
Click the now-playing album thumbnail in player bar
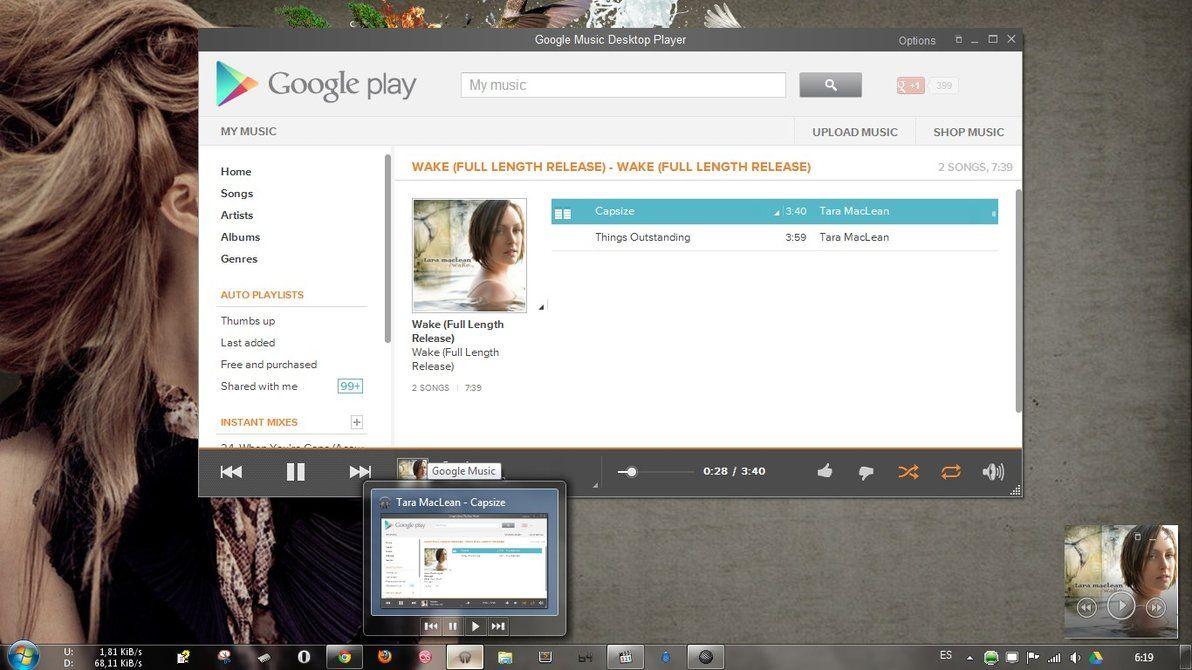(x=412, y=469)
